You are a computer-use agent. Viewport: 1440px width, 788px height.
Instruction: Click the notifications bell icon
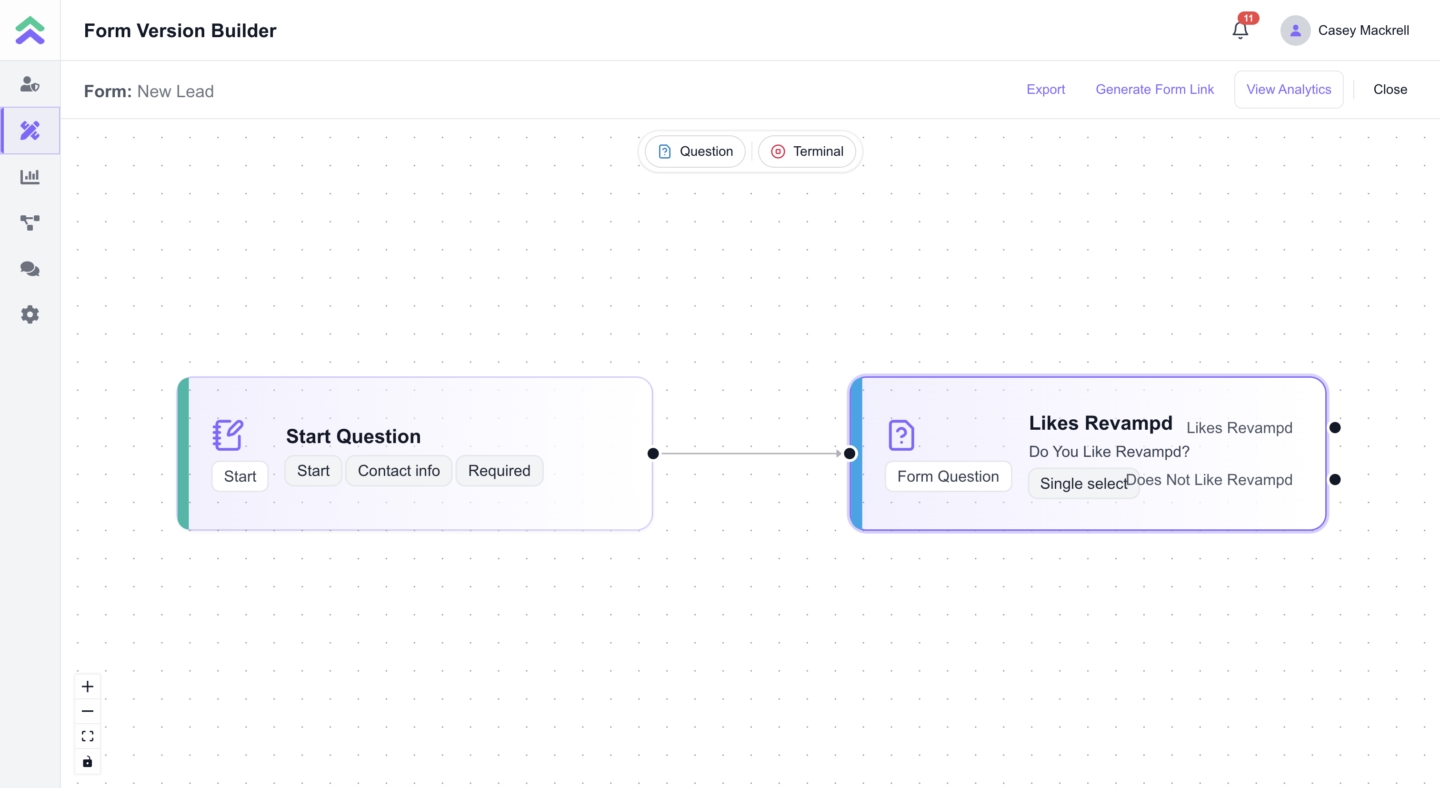(x=1240, y=30)
